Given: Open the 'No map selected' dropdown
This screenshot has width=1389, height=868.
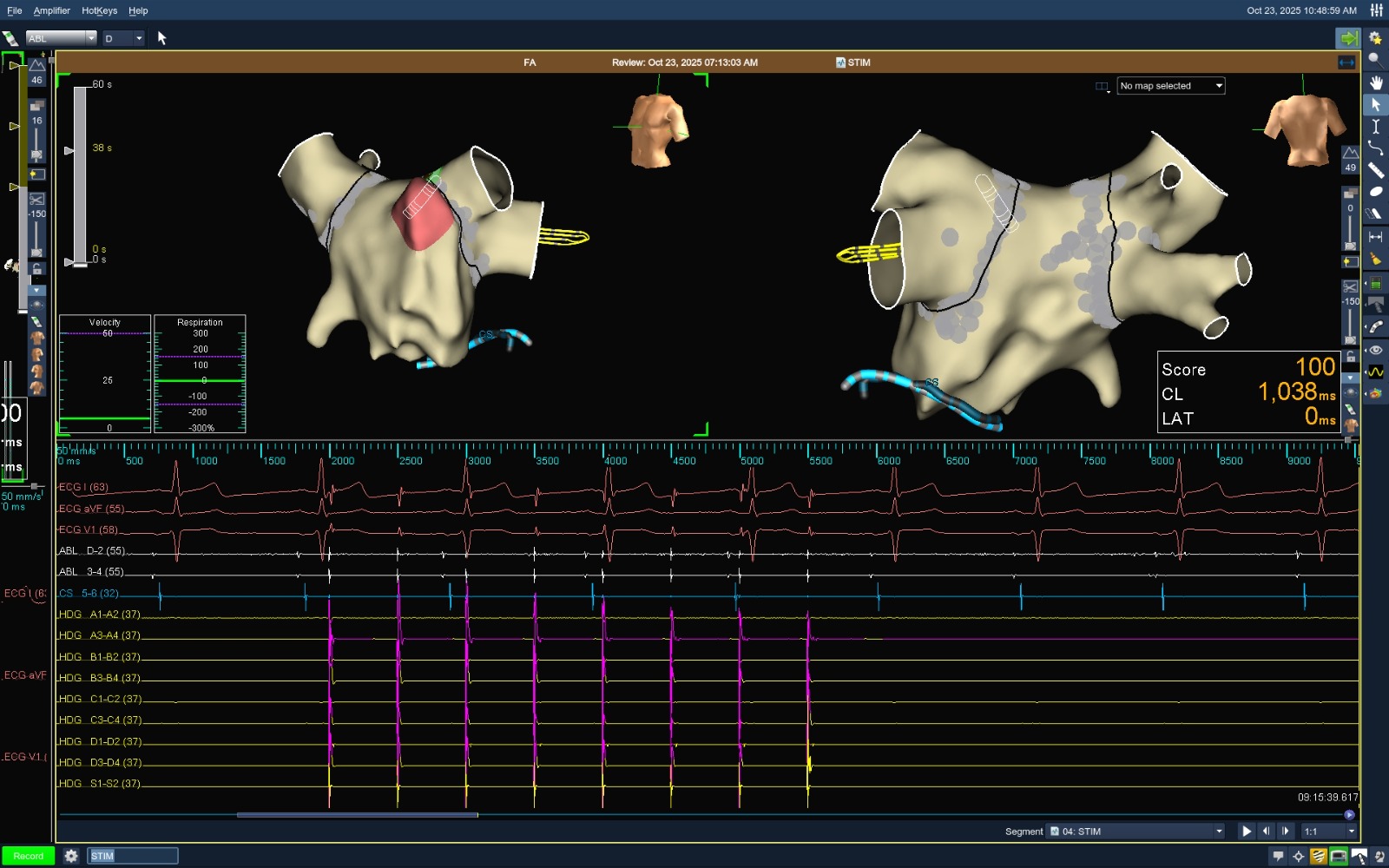Looking at the screenshot, I should 1170,86.
